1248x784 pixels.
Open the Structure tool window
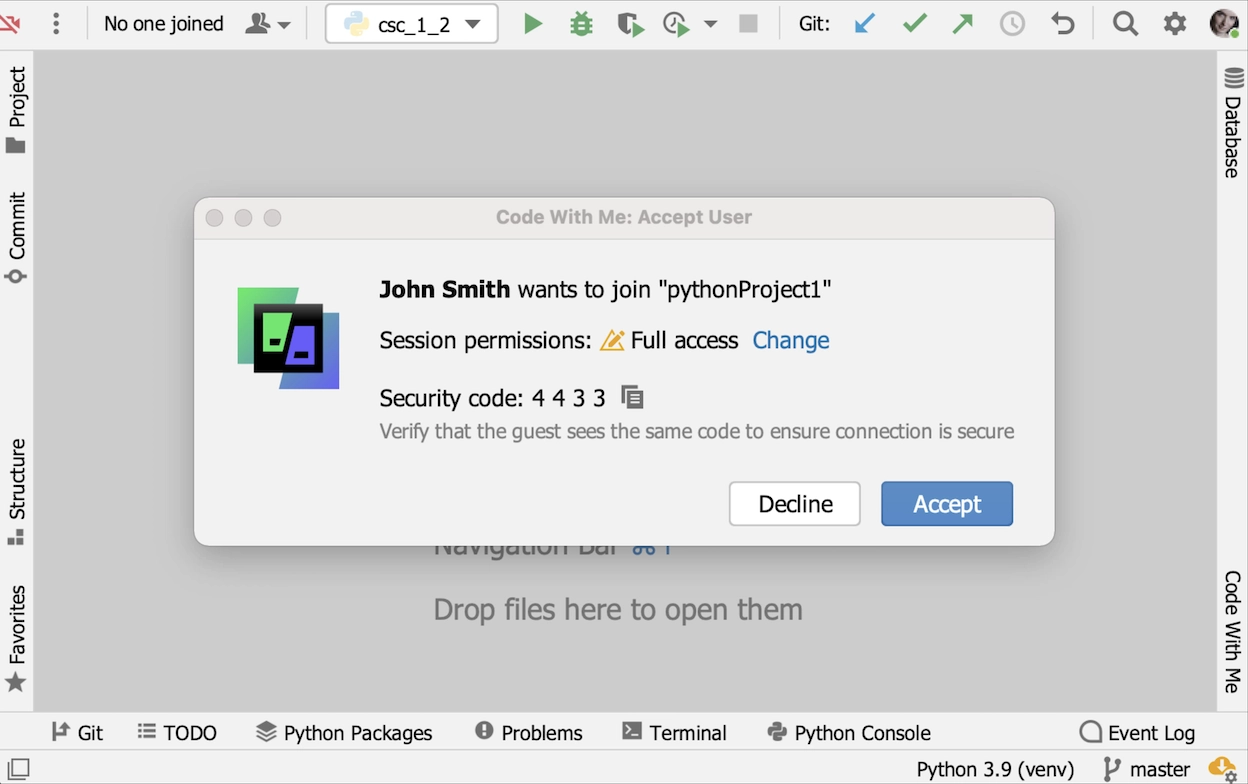point(16,492)
